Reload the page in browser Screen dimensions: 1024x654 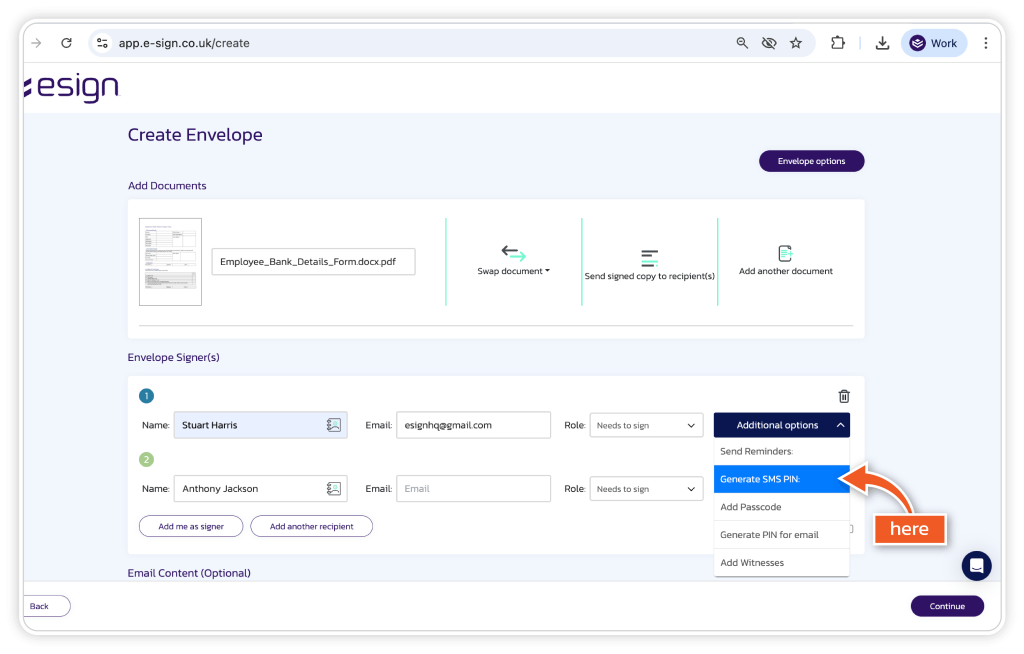point(66,43)
